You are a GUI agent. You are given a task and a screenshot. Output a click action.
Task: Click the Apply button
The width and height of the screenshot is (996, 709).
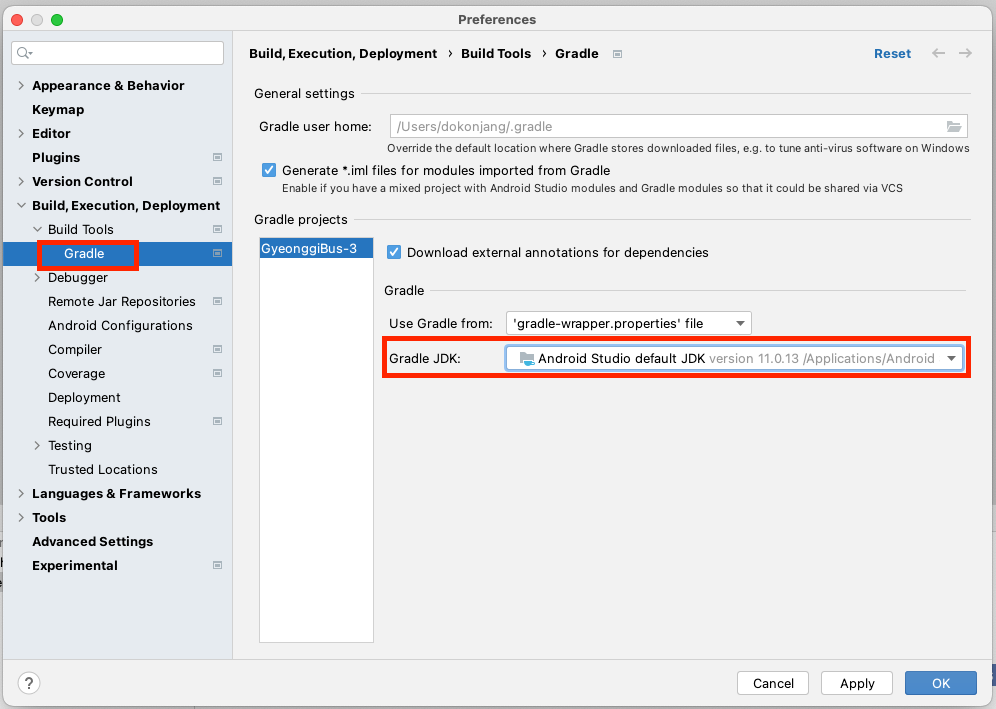coord(857,683)
